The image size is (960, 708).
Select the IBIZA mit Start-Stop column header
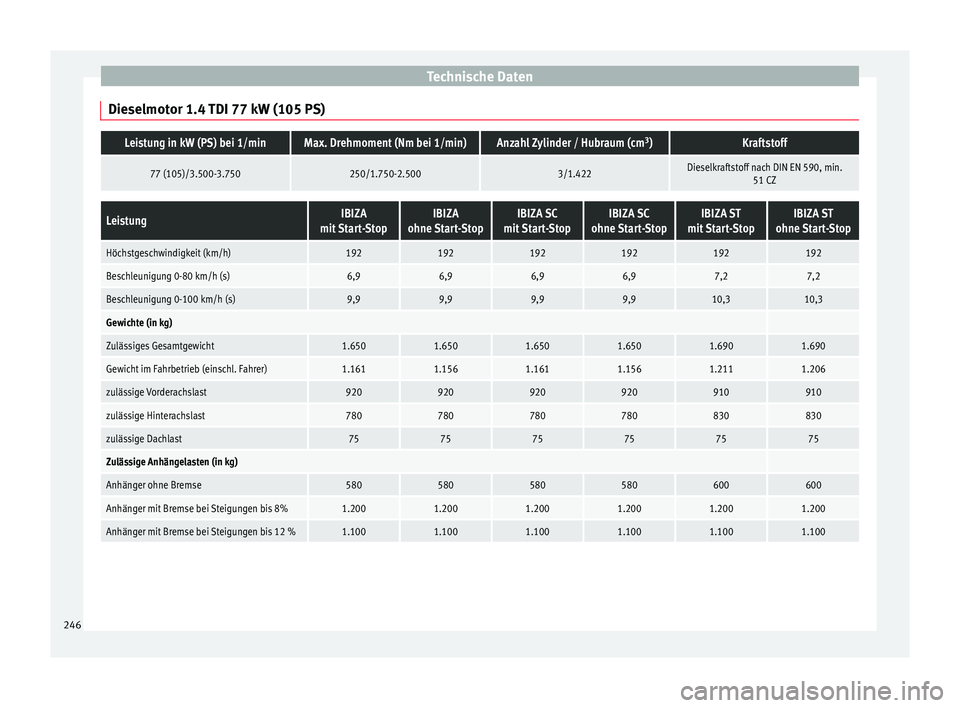353,220
